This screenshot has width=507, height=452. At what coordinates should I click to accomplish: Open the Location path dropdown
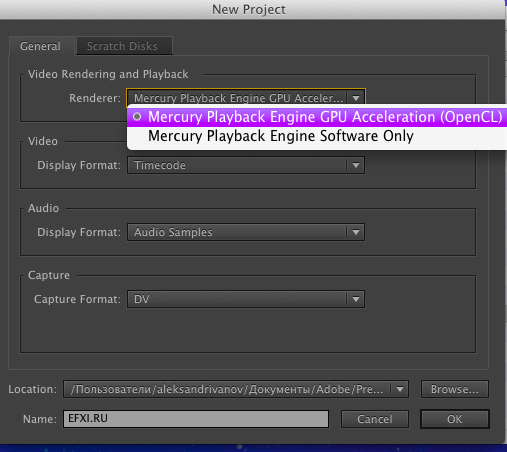pyautogui.click(x=236, y=389)
